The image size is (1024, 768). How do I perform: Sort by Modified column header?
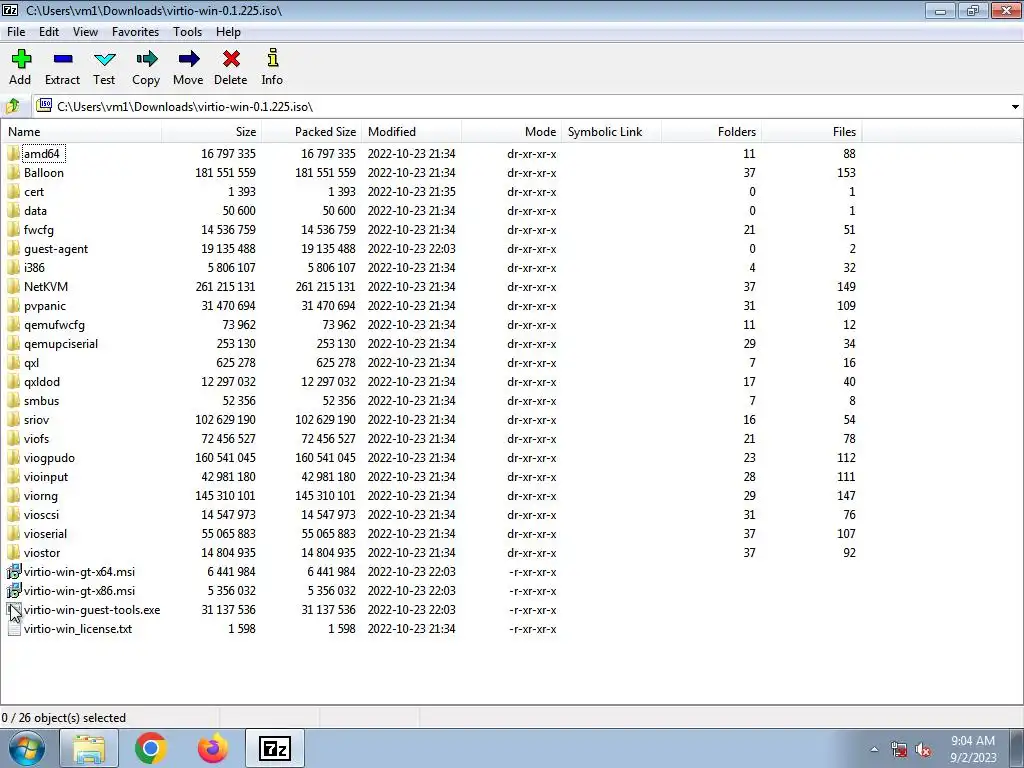[x=411, y=132]
